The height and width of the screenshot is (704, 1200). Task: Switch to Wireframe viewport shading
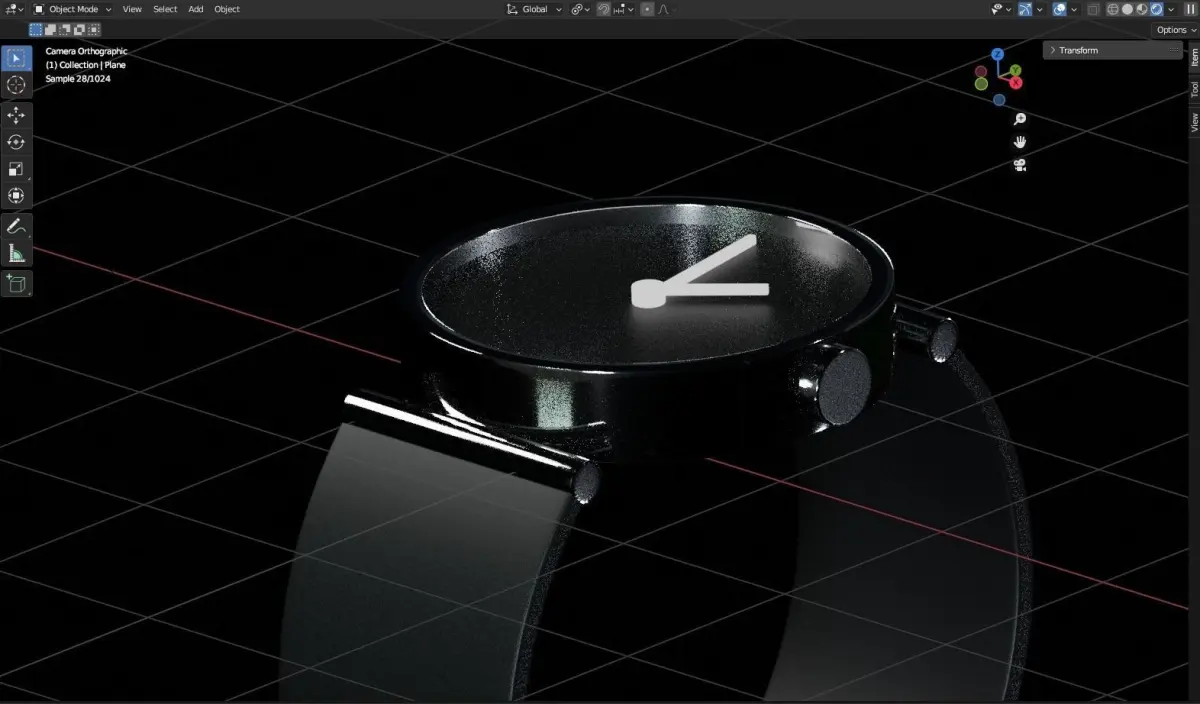click(1112, 9)
